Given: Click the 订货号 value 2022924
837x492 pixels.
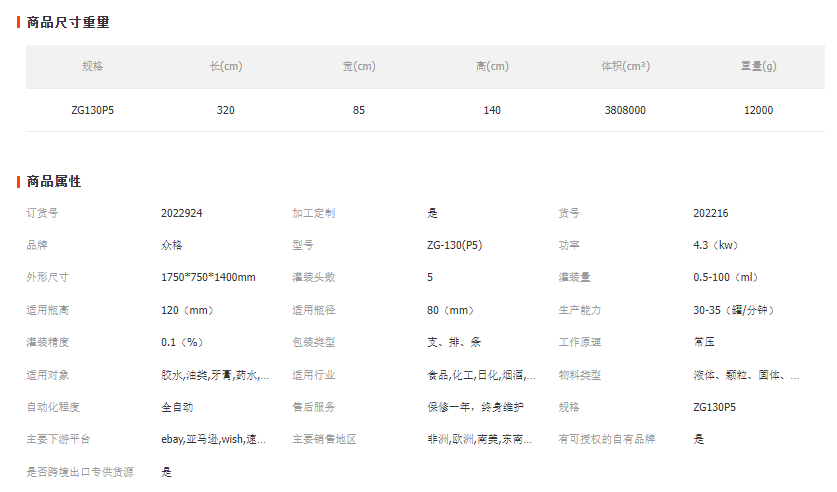Looking at the screenshot, I should click(182, 213).
